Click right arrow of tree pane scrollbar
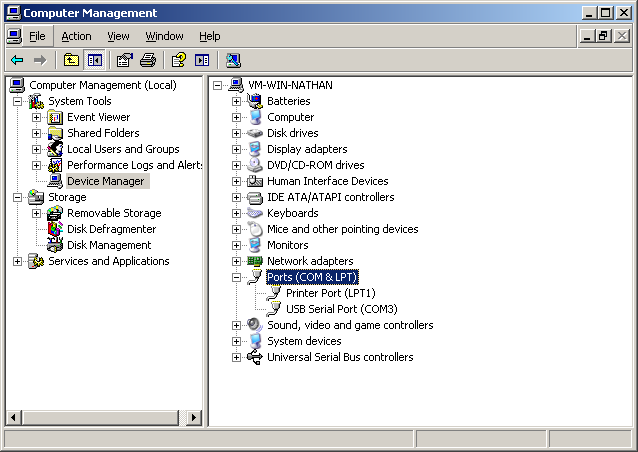This screenshot has width=638, height=452. (194, 417)
